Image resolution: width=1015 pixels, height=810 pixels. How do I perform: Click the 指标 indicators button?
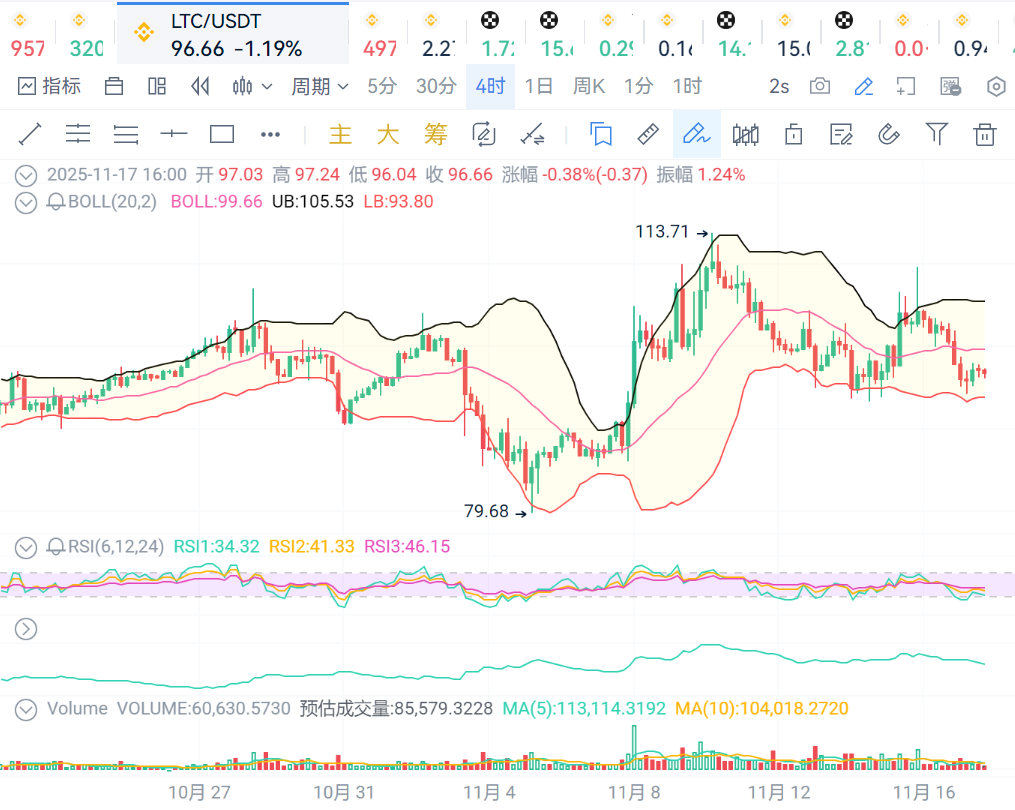(x=50, y=87)
